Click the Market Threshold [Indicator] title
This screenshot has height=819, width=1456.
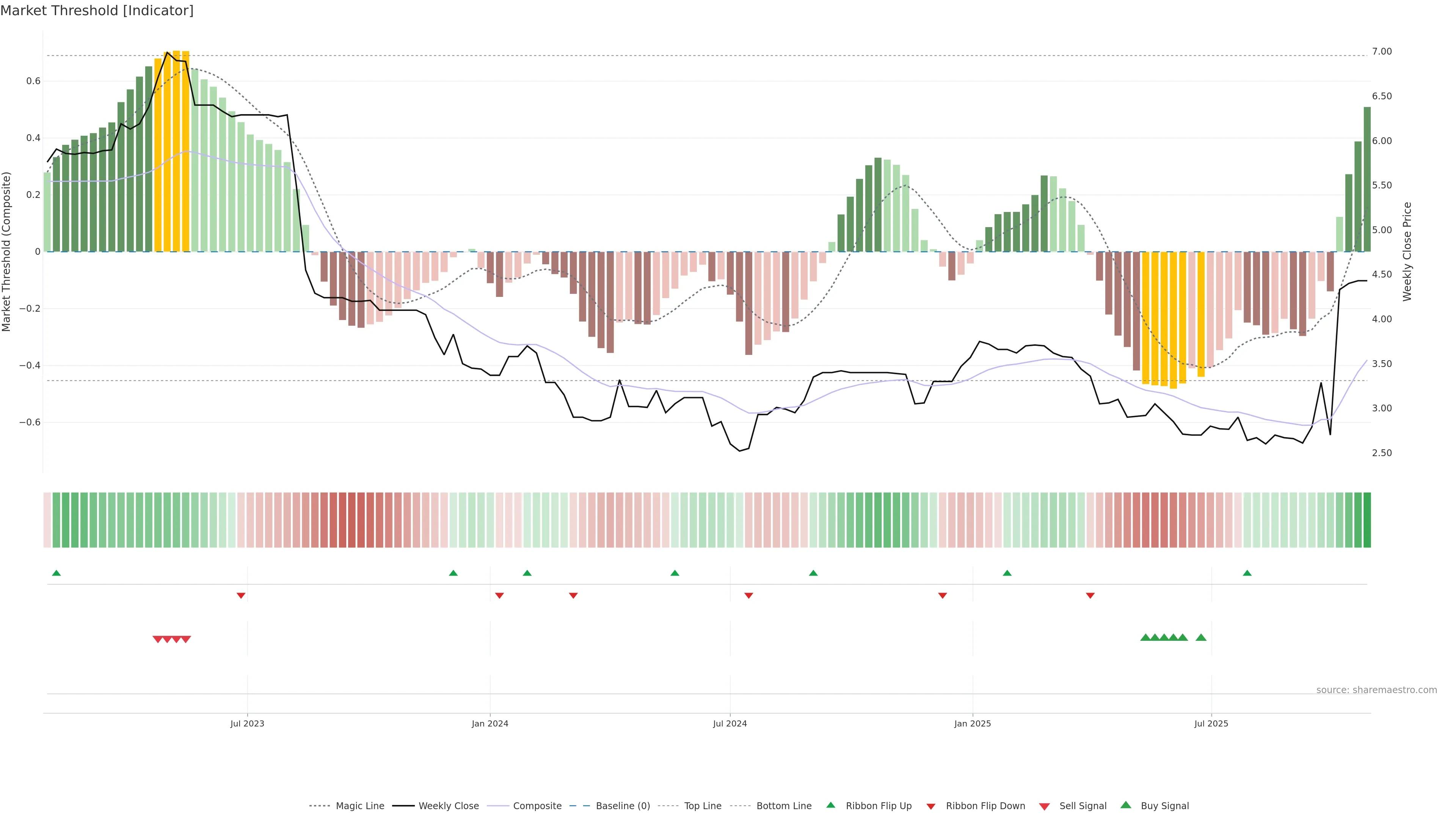click(x=97, y=11)
